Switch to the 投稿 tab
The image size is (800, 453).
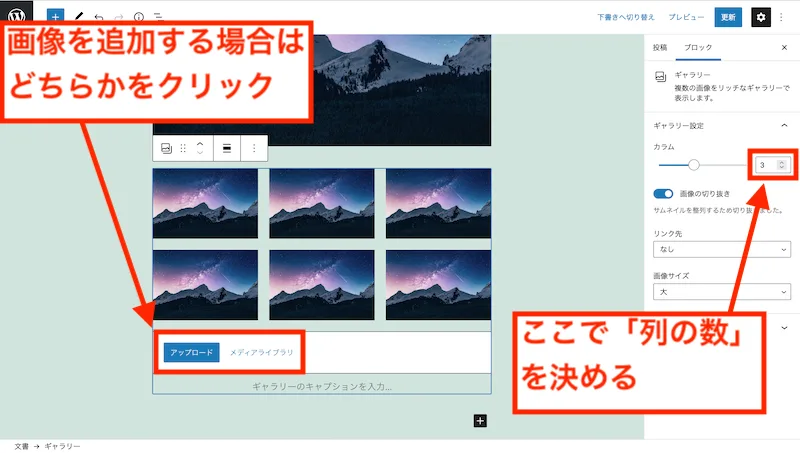pyautogui.click(x=660, y=47)
